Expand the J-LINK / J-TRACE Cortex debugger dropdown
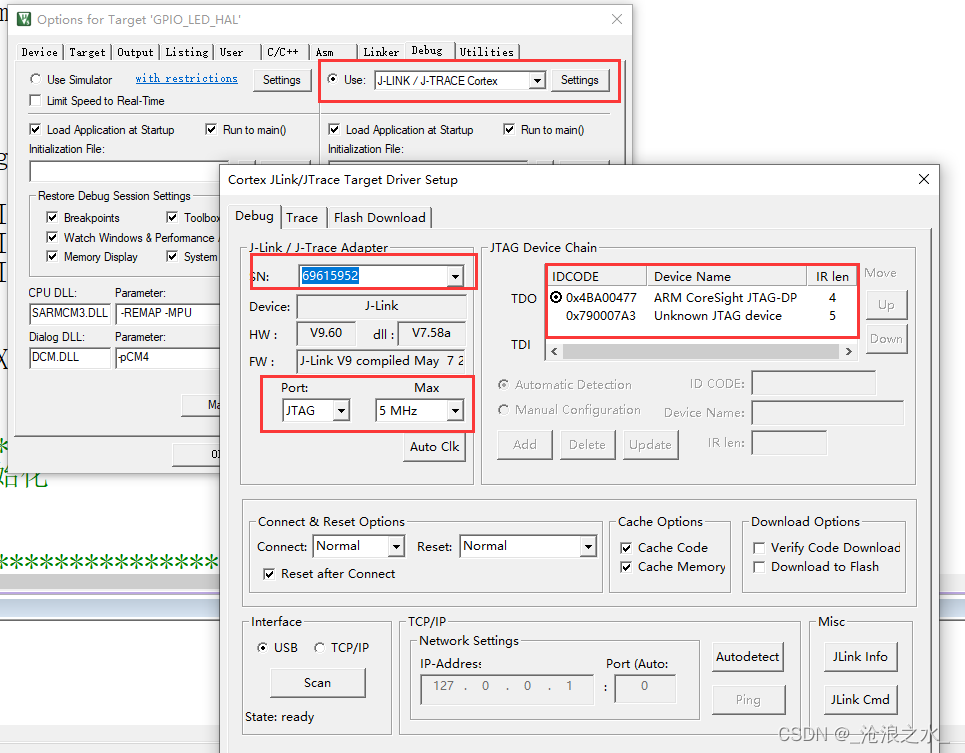965x753 pixels. pos(538,81)
